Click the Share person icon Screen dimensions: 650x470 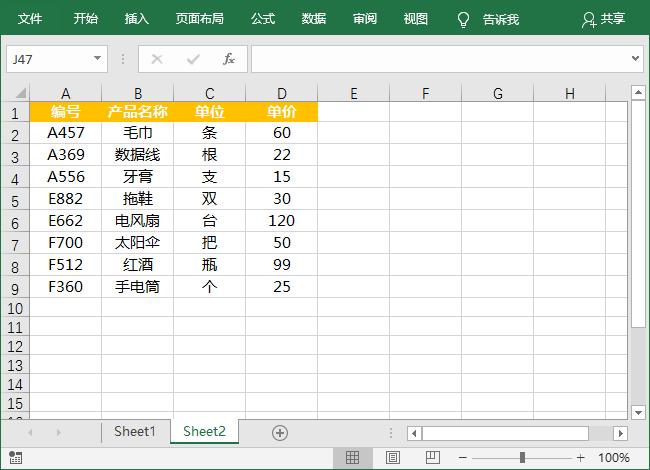[589, 19]
